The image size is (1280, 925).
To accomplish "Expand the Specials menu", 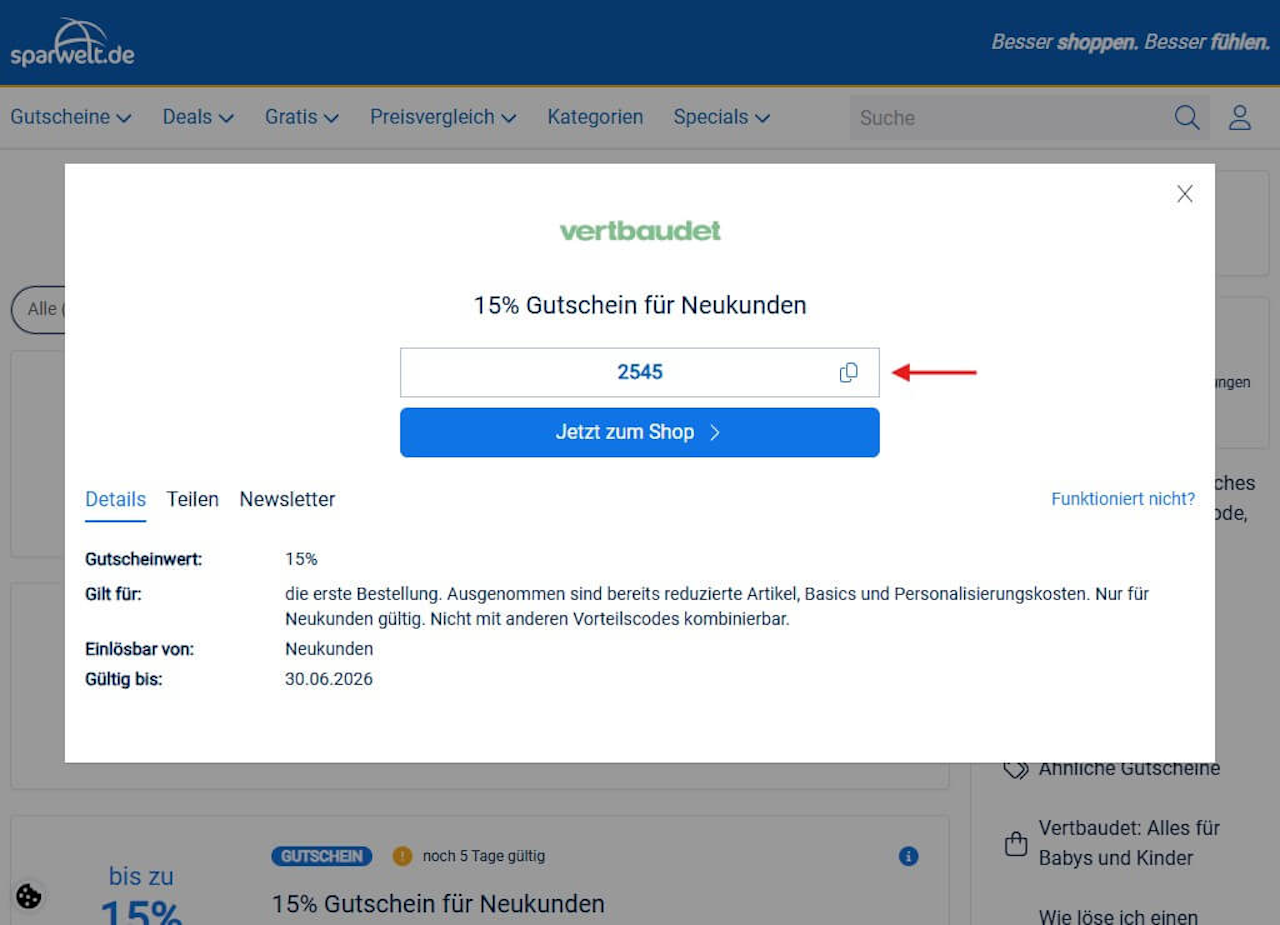I will [721, 117].
